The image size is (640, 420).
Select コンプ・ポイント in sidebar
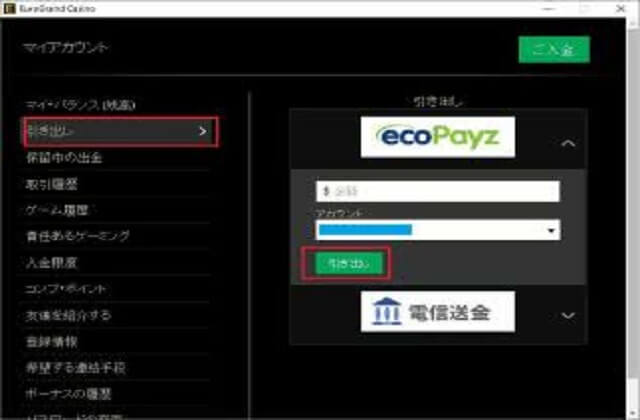66,289
